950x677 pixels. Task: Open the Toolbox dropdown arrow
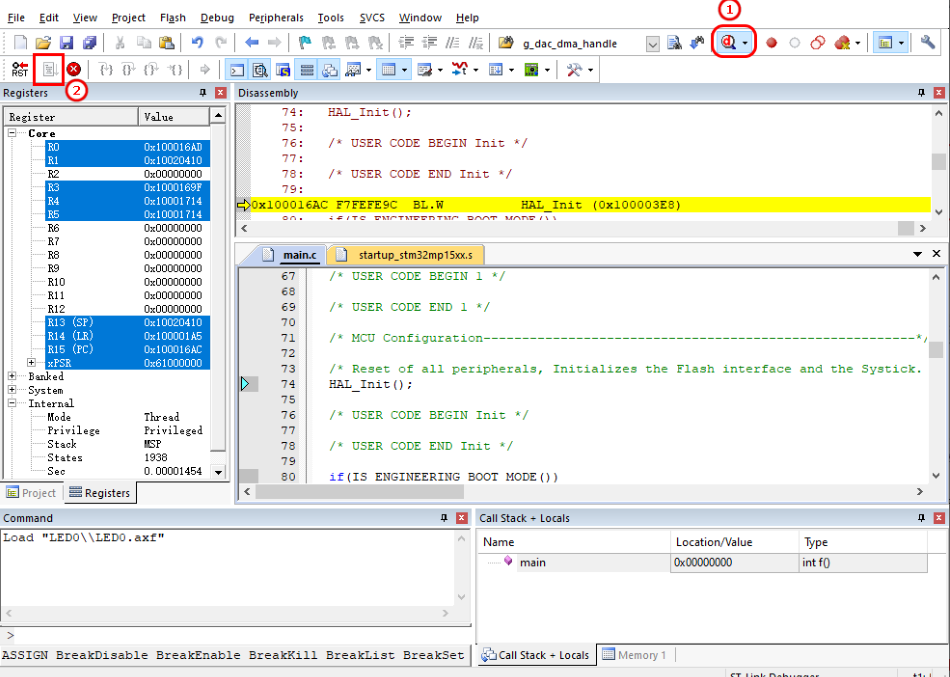pos(590,70)
